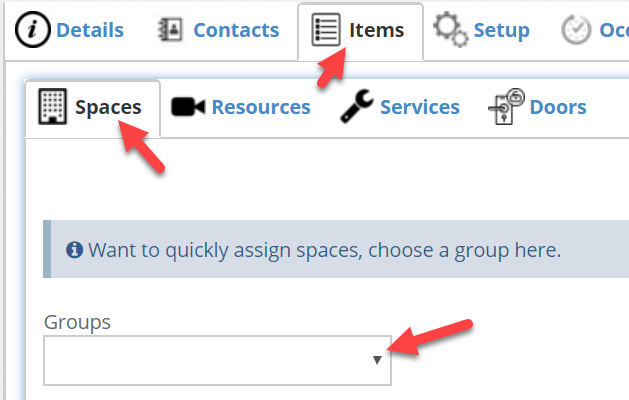Switch to the Resources sub-tab
The width and height of the screenshot is (629, 400).
pos(261,107)
